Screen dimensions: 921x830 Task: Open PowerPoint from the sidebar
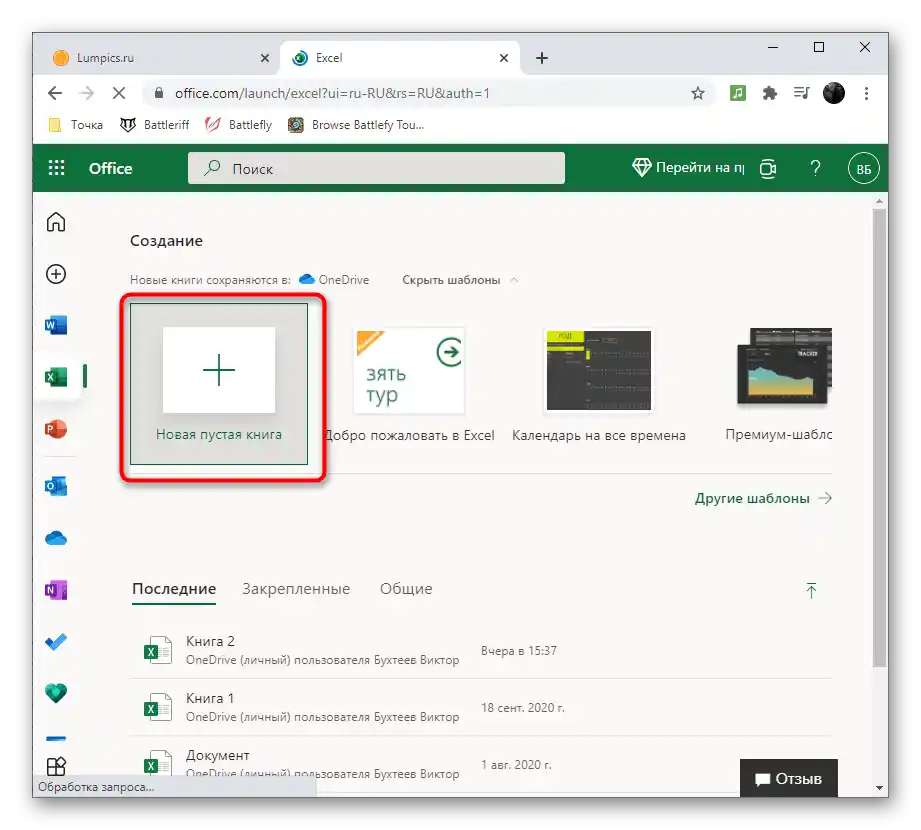[56, 429]
